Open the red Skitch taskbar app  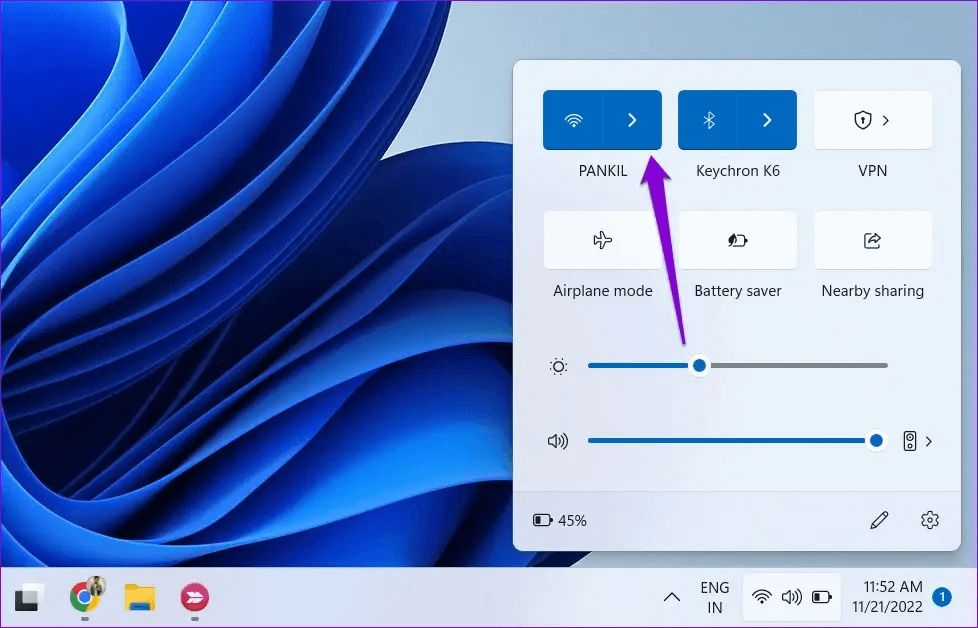tap(195, 597)
